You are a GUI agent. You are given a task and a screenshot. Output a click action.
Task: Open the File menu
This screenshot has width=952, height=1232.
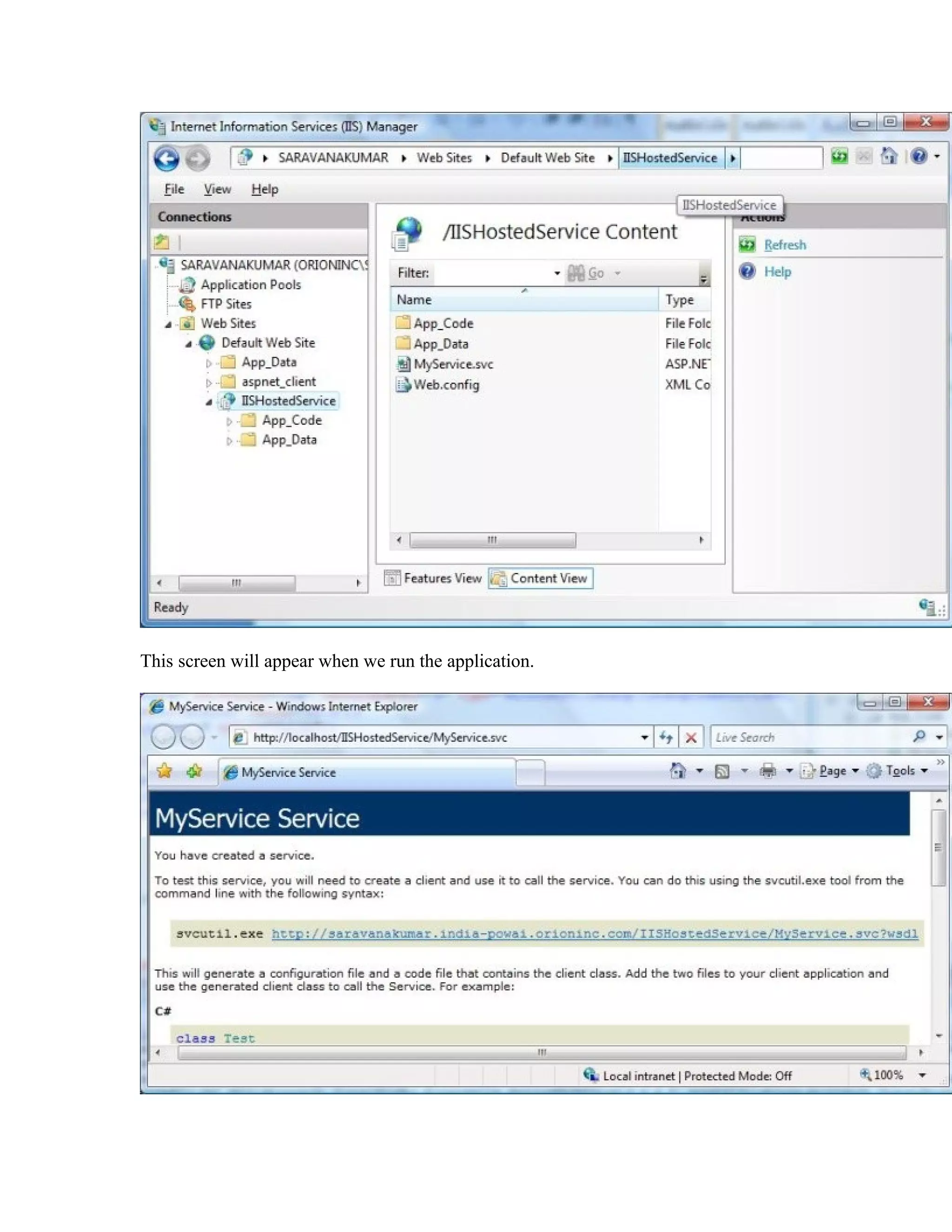click(x=174, y=190)
